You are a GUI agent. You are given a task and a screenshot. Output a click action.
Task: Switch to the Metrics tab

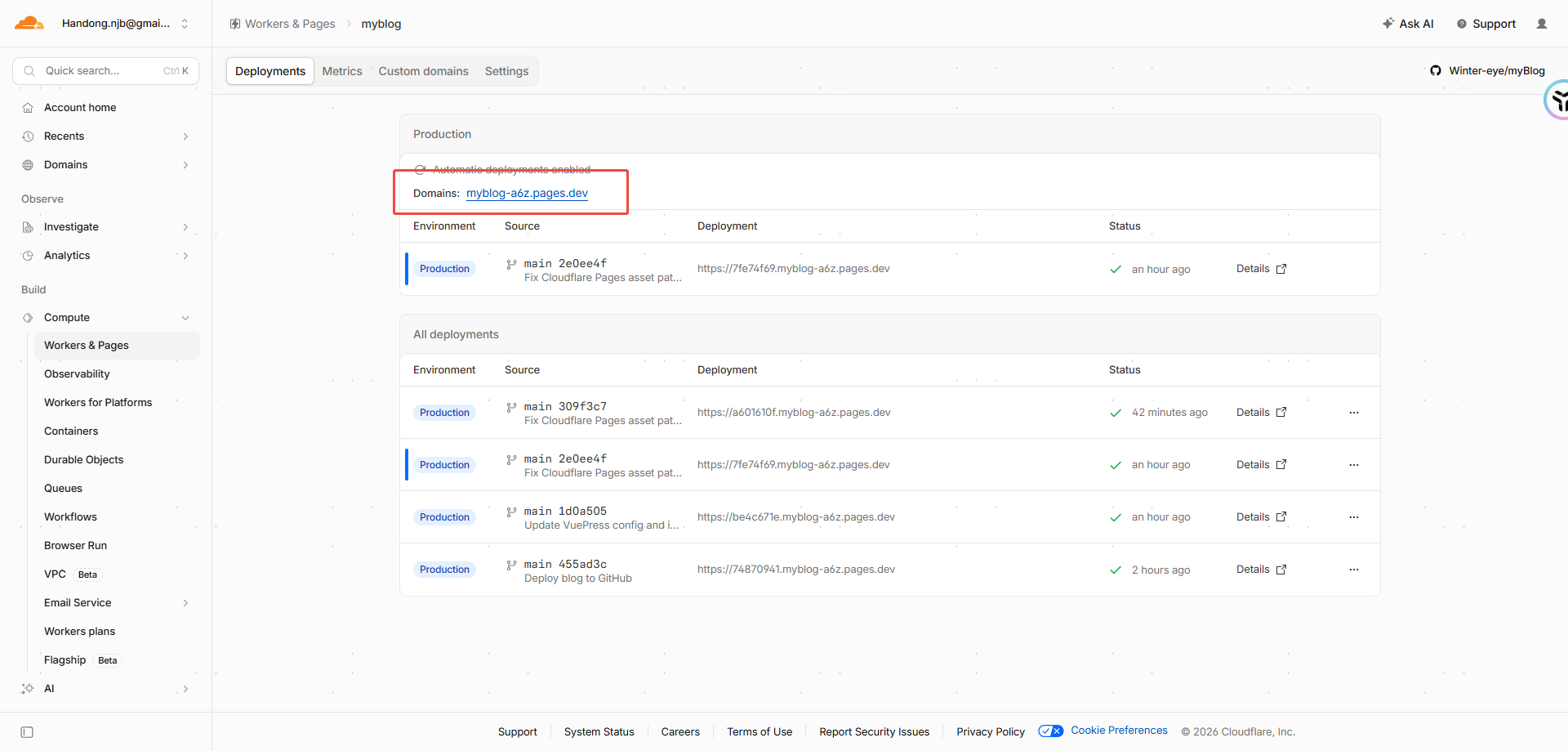342,71
